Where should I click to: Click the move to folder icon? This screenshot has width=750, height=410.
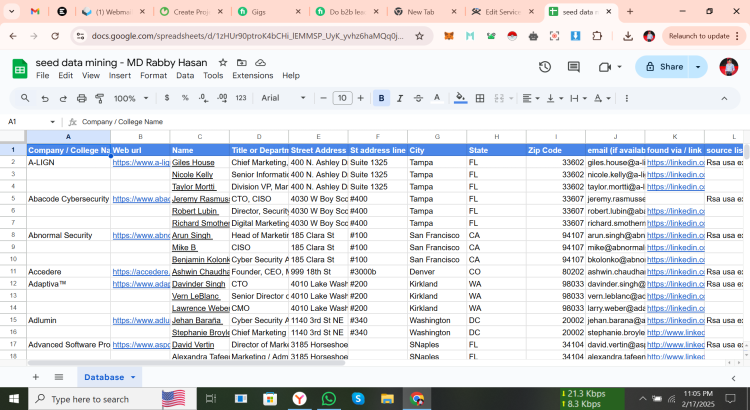tap(242, 63)
